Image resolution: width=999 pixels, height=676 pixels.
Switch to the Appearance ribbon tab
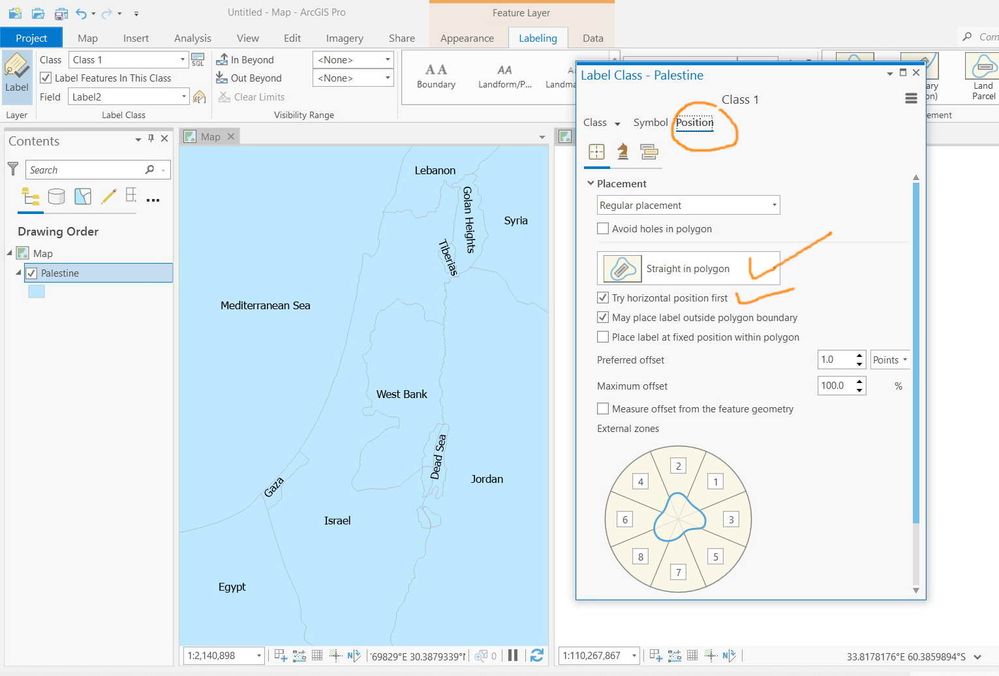(467, 38)
